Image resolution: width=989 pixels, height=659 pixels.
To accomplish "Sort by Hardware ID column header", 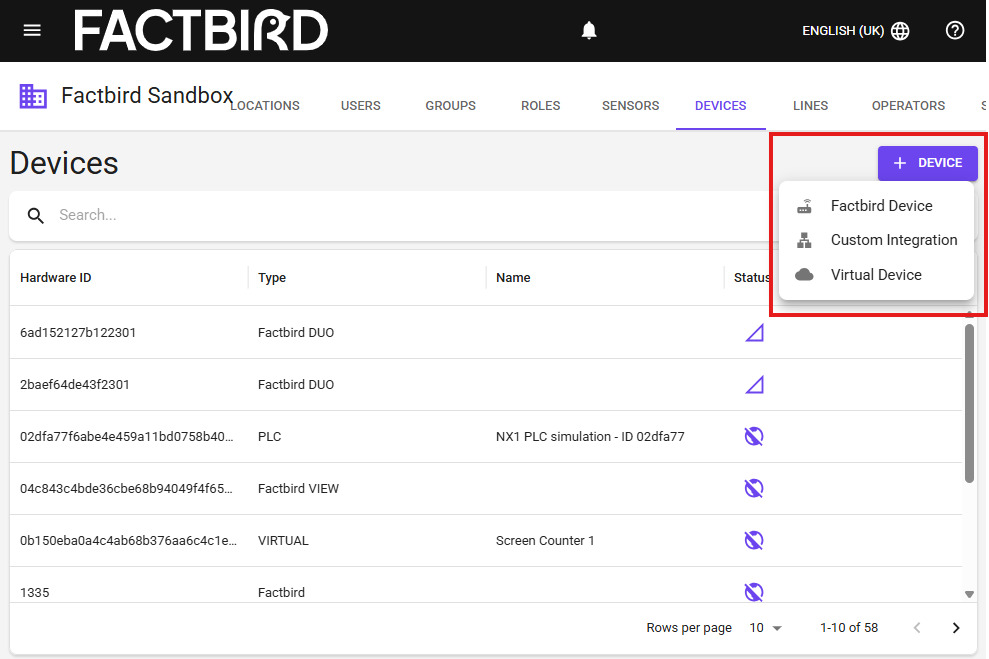I will (56, 278).
